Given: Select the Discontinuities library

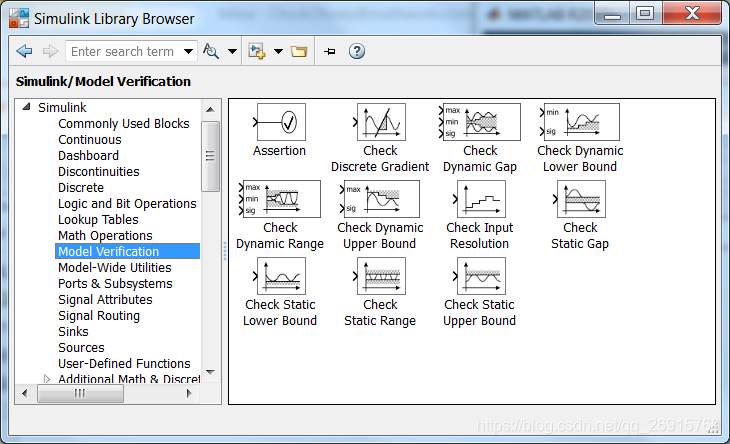Looking at the screenshot, I should 99,172.
